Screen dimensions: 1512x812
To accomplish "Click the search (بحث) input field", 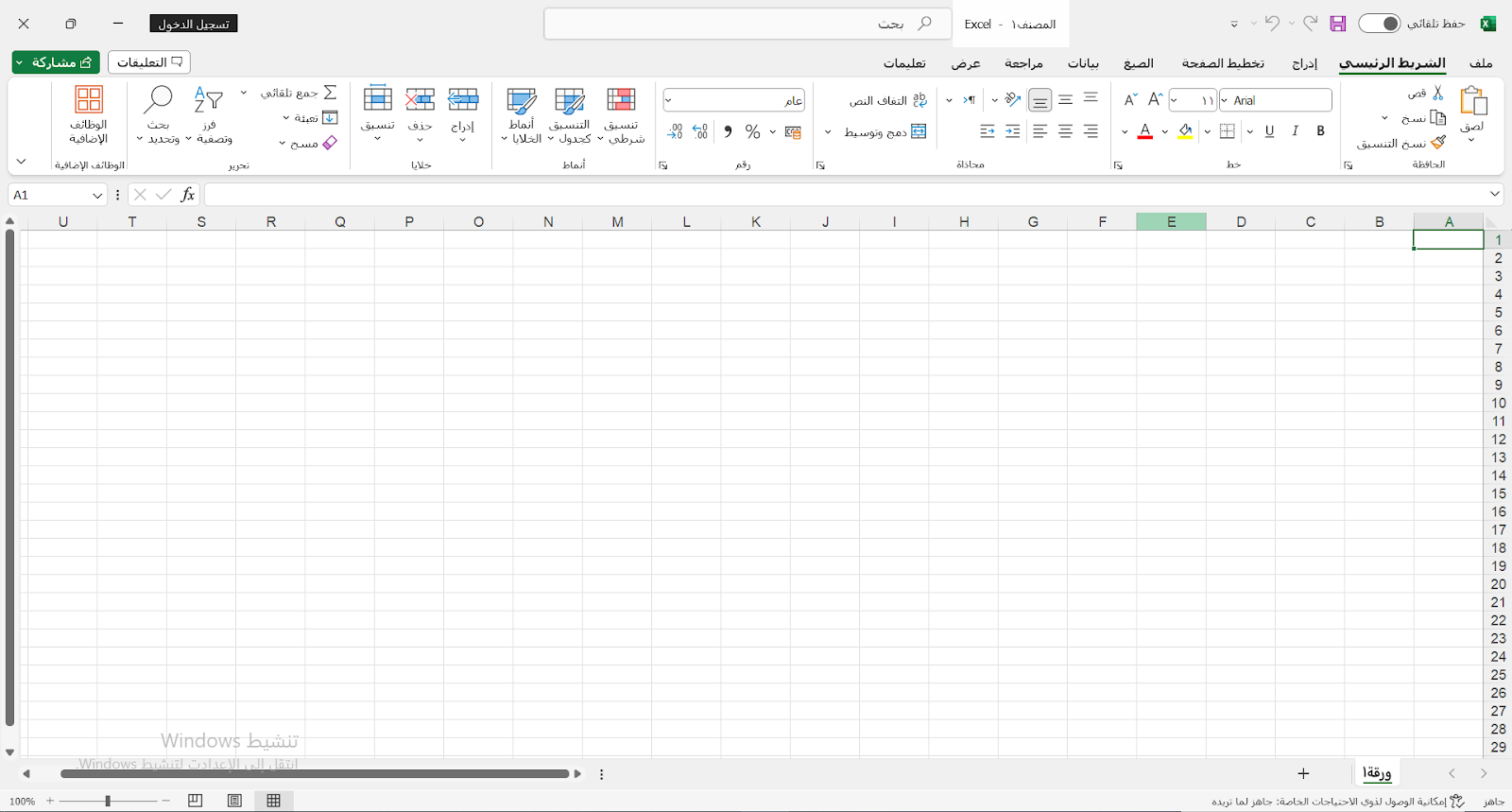I will (x=747, y=24).
